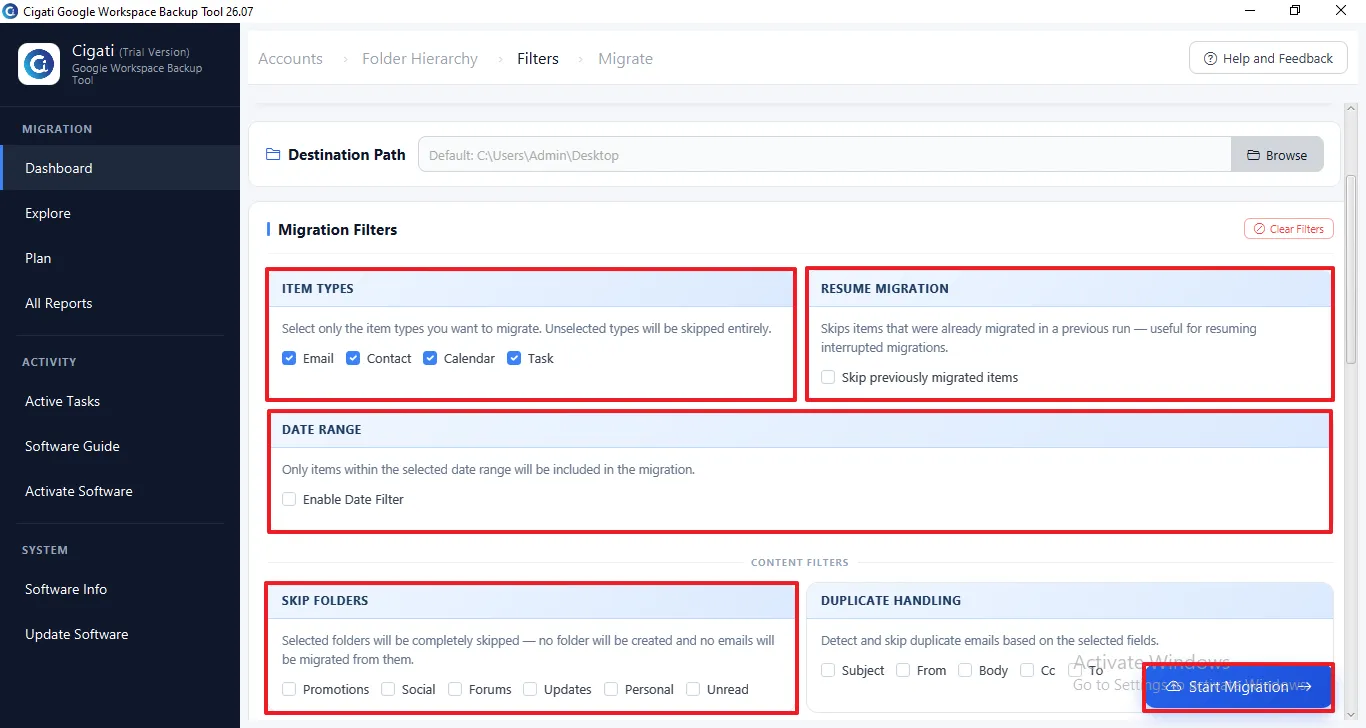Image resolution: width=1366 pixels, height=728 pixels.
Task: Uncheck the Email item type
Action: [x=289, y=358]
